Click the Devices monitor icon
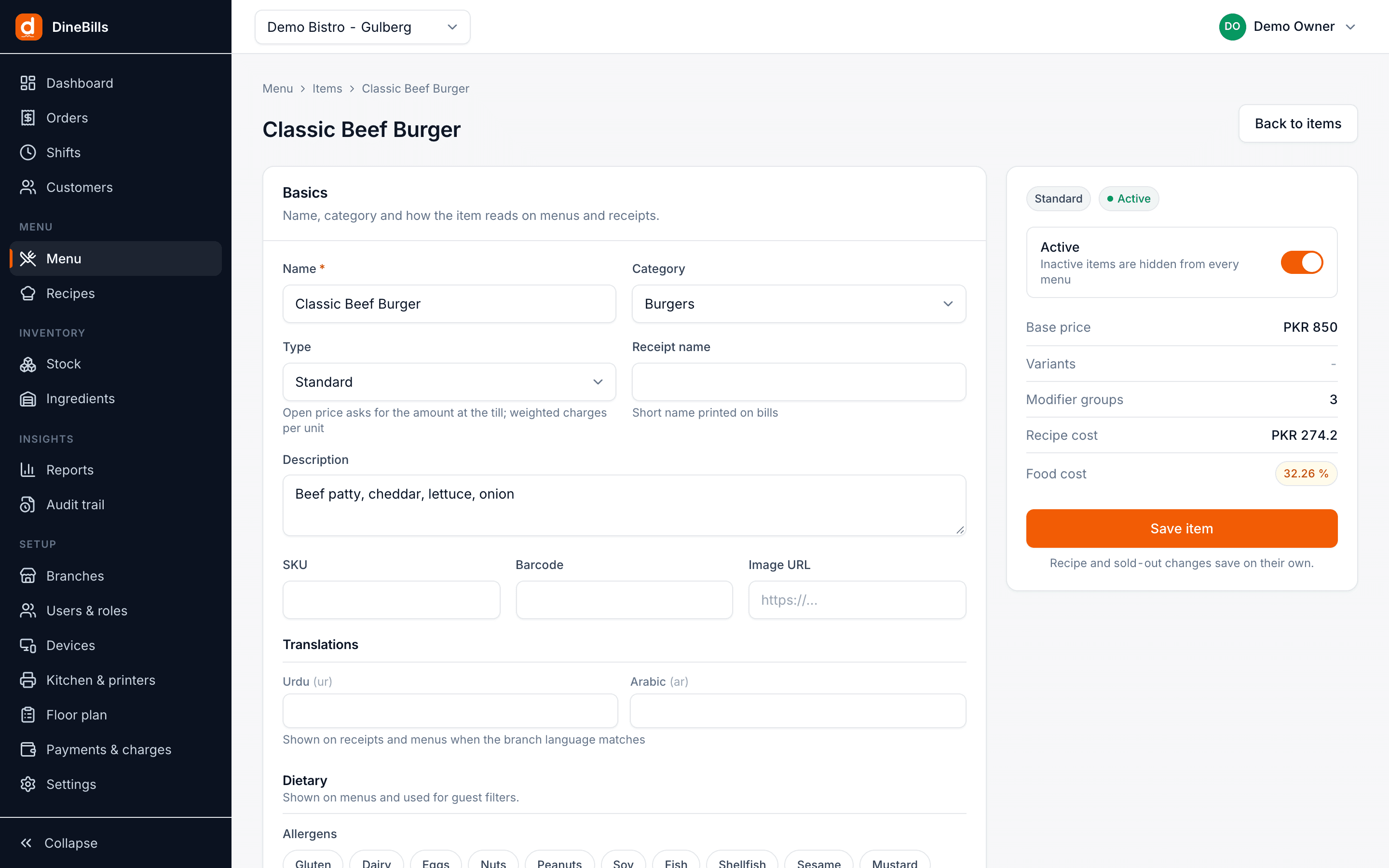1389x868 pixels. tap(27, 645)
